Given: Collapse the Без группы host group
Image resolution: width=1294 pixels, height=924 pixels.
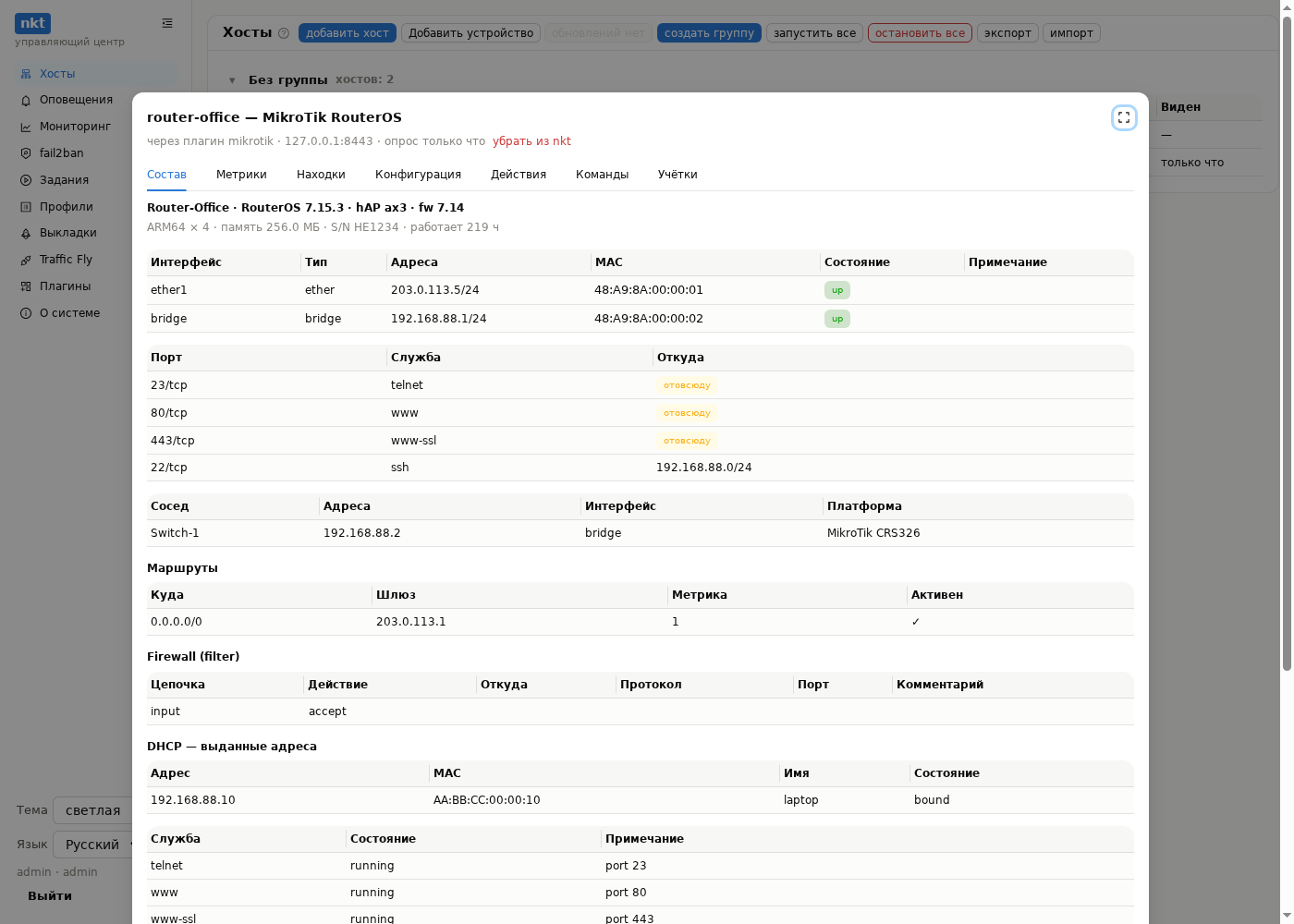Looking at the screenshot, I should coord(232,80).
